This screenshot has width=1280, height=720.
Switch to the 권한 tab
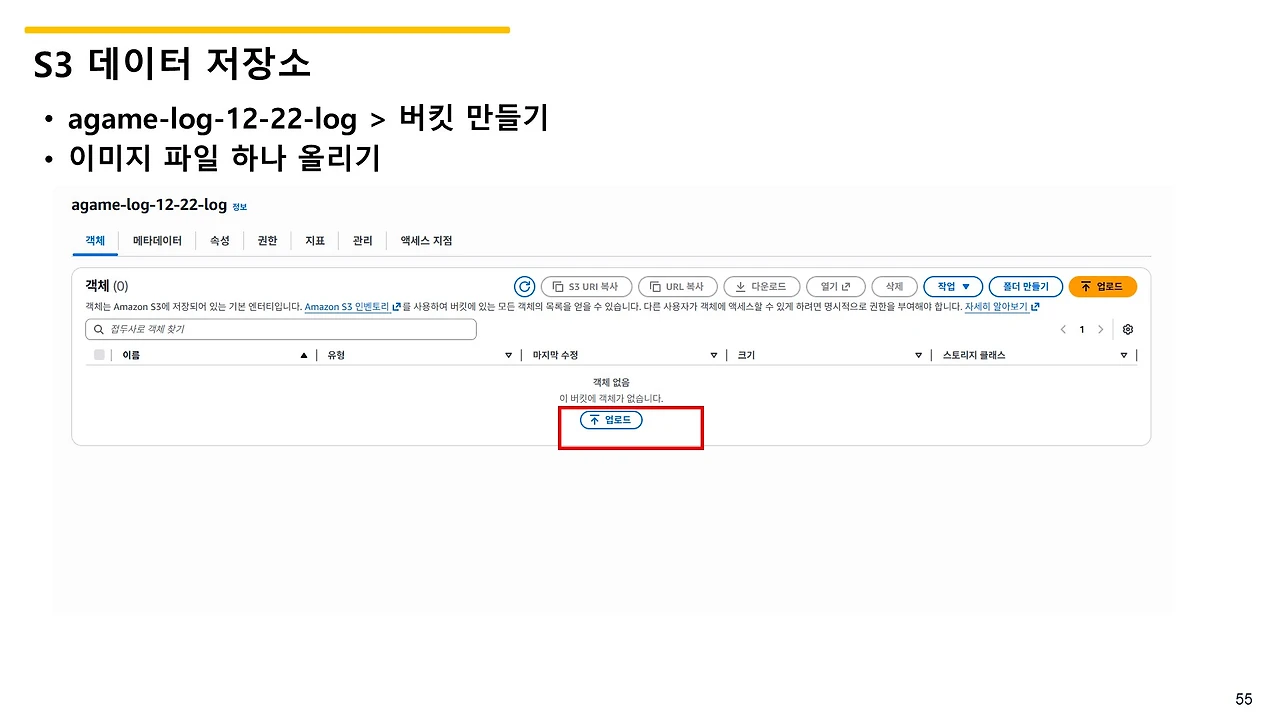pyautogui.click(x=266, y=240)
